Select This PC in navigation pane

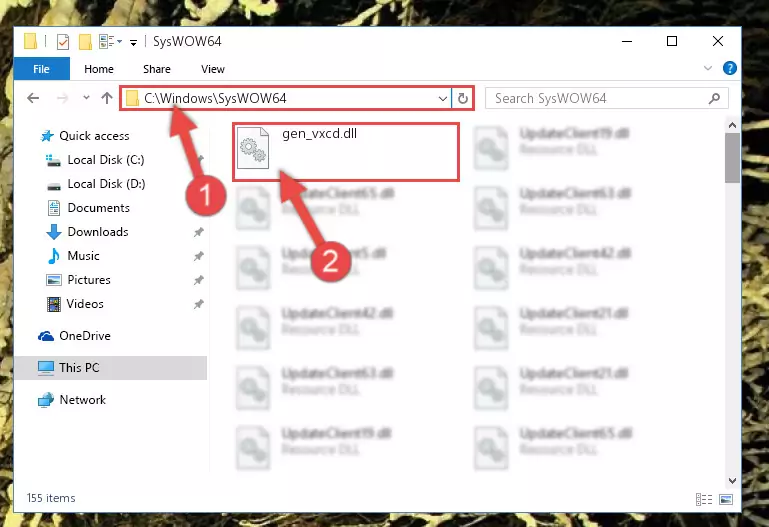point(111,368)
